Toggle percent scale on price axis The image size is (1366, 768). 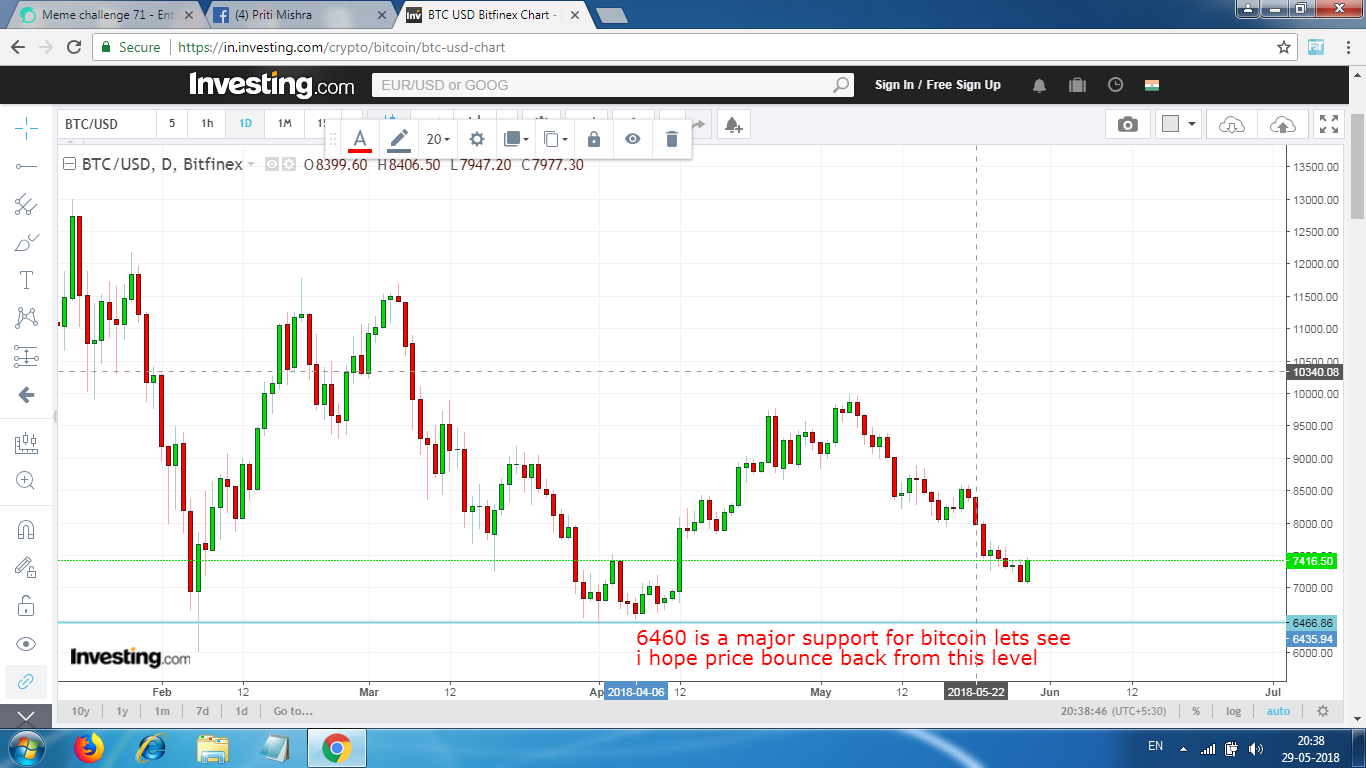click(x=1196, y=711)
